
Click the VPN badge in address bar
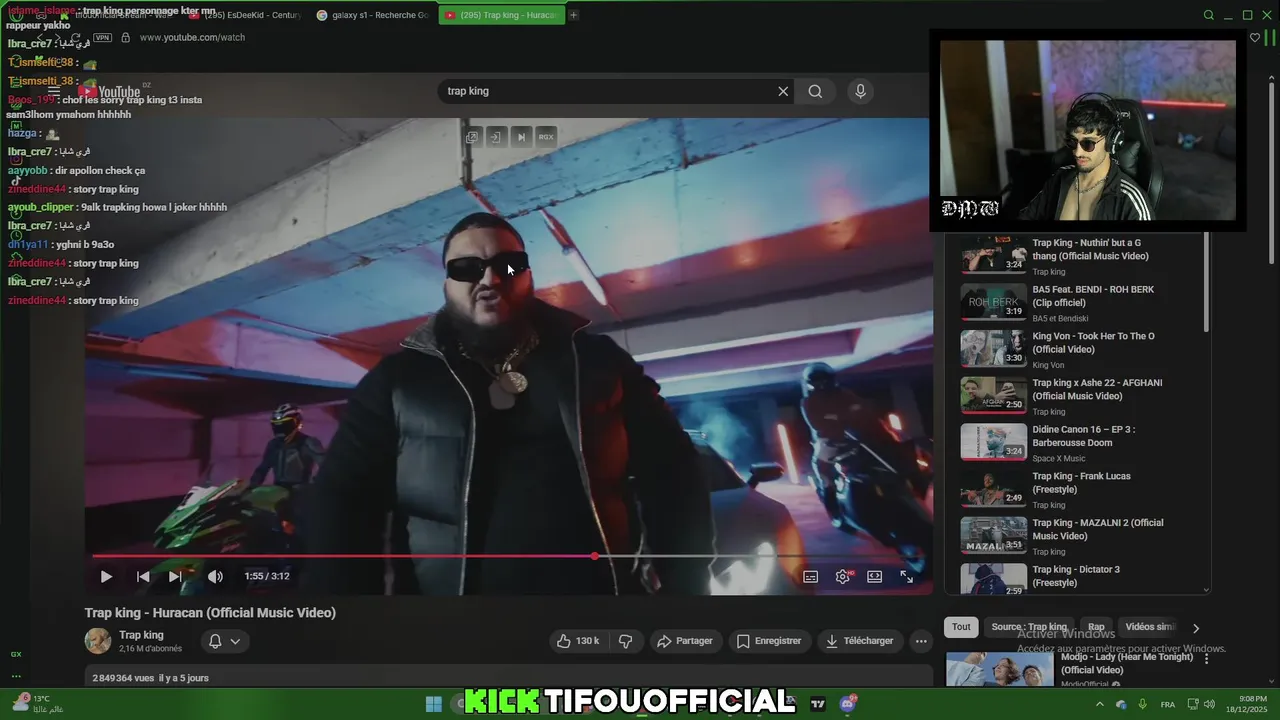pos(102,38)
